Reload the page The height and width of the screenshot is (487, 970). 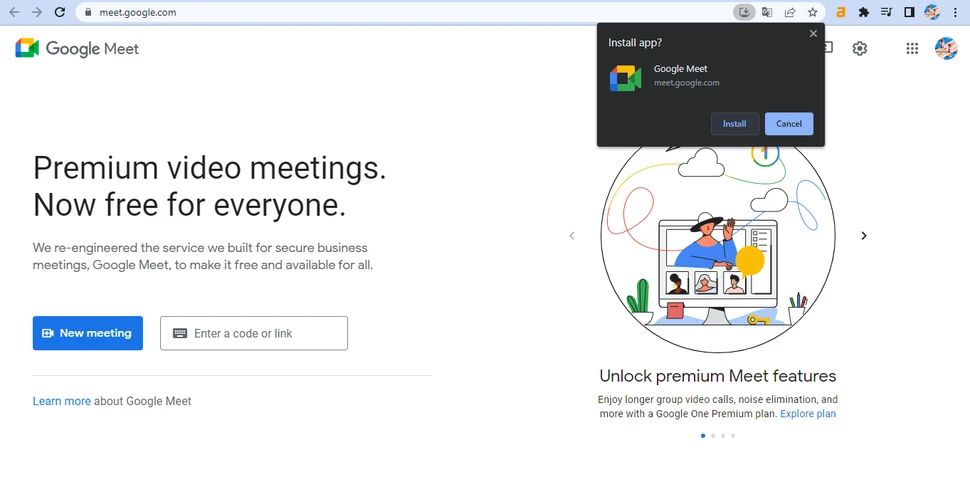[x=59, y=12]
